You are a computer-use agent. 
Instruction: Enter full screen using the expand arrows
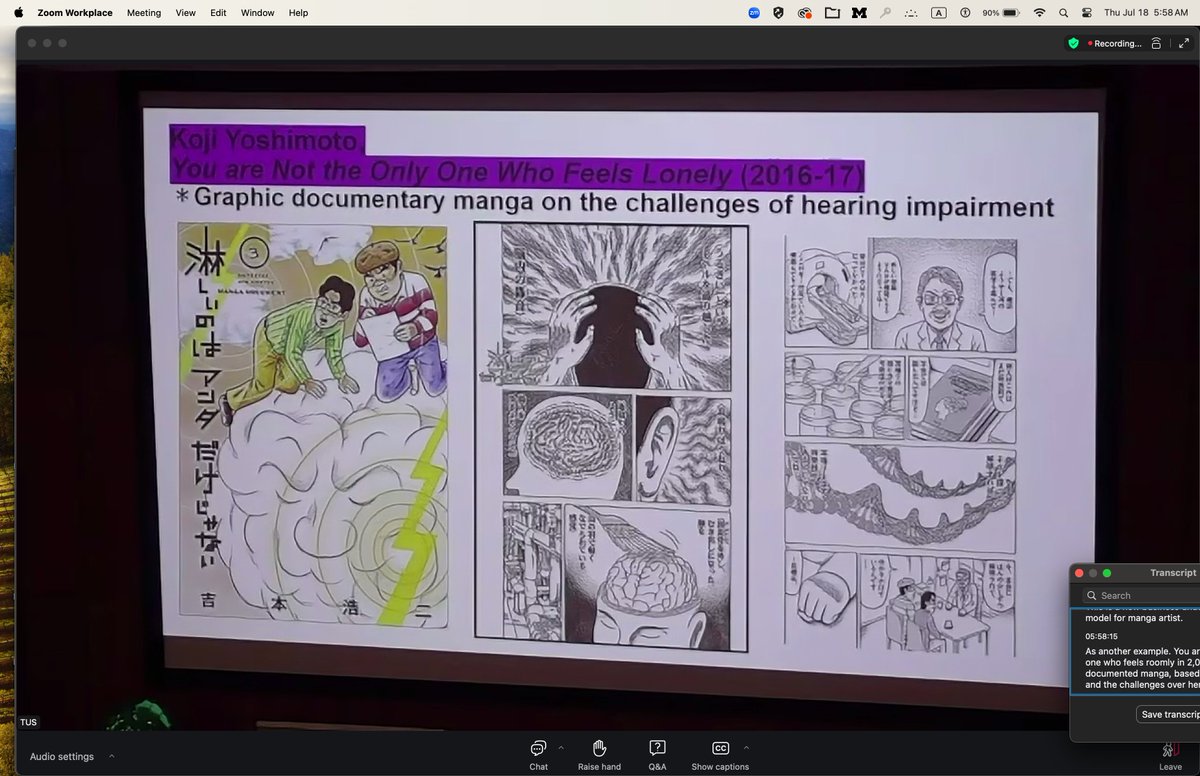tap(1184, 43)
